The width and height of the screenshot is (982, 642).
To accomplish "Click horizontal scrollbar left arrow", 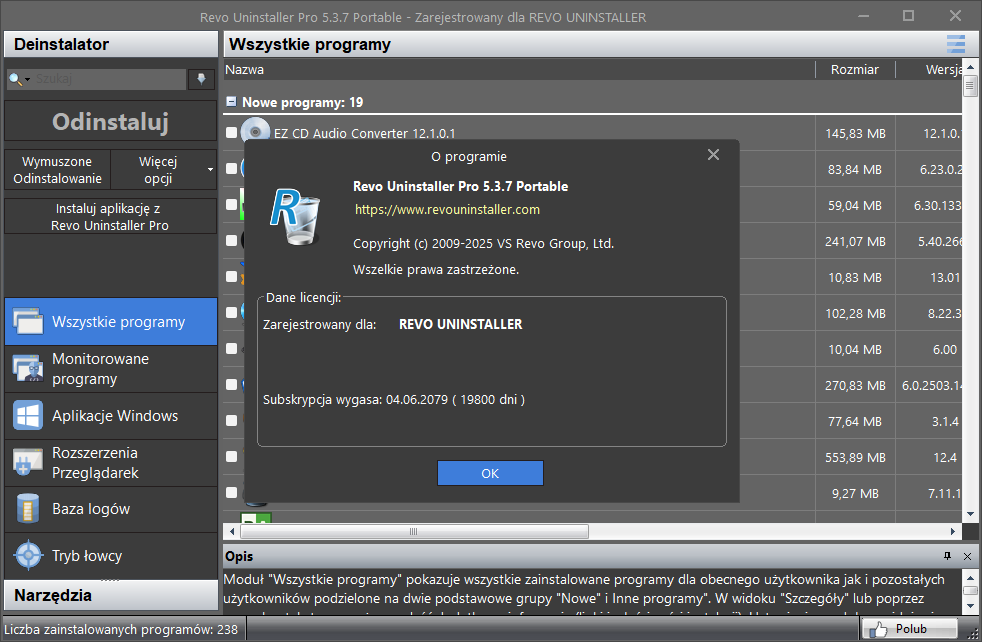I will point(232,531).
